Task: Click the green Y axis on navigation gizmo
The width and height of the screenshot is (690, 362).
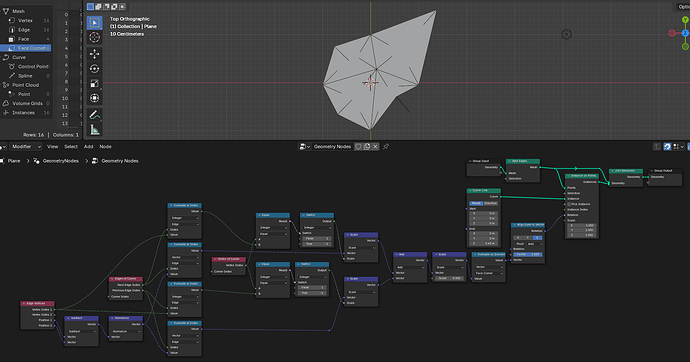Action: tap(685, 20)
